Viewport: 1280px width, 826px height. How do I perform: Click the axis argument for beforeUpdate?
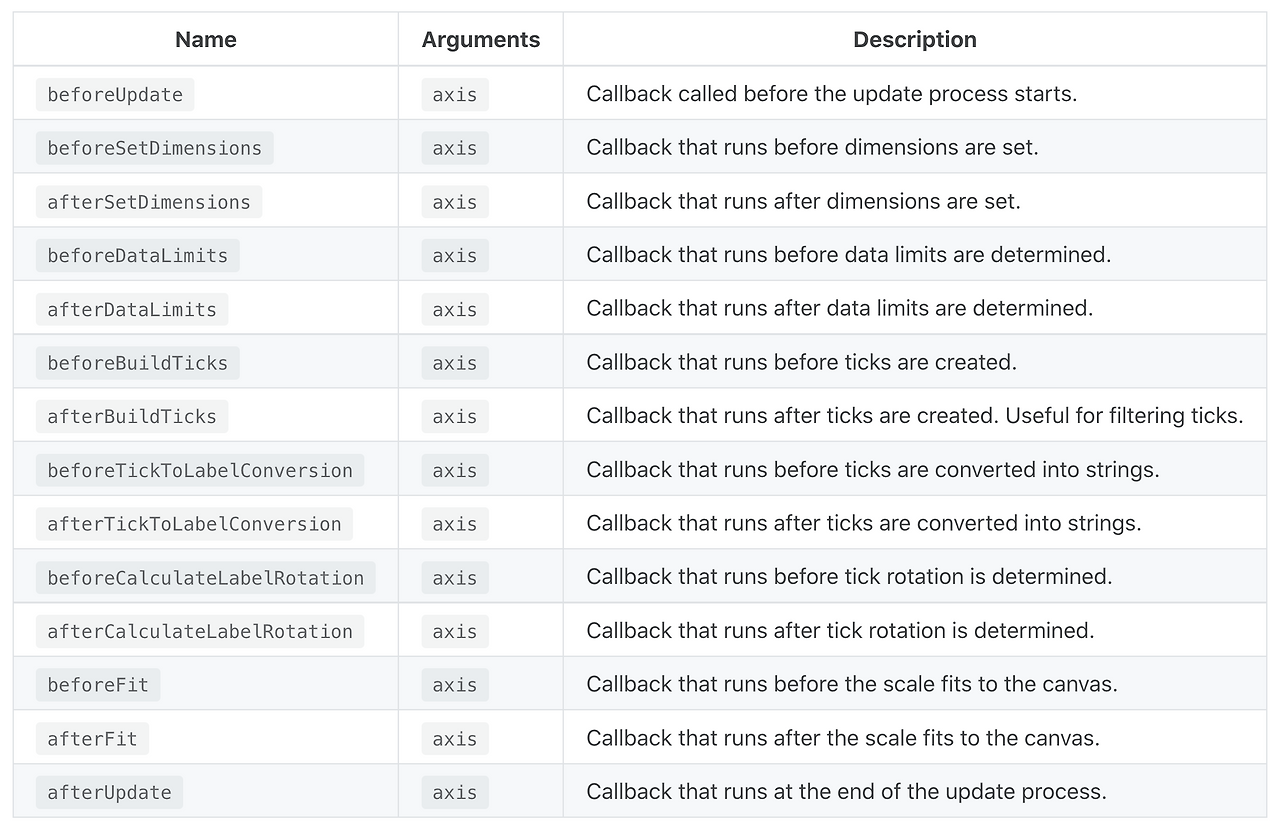[x=455, y=95]
